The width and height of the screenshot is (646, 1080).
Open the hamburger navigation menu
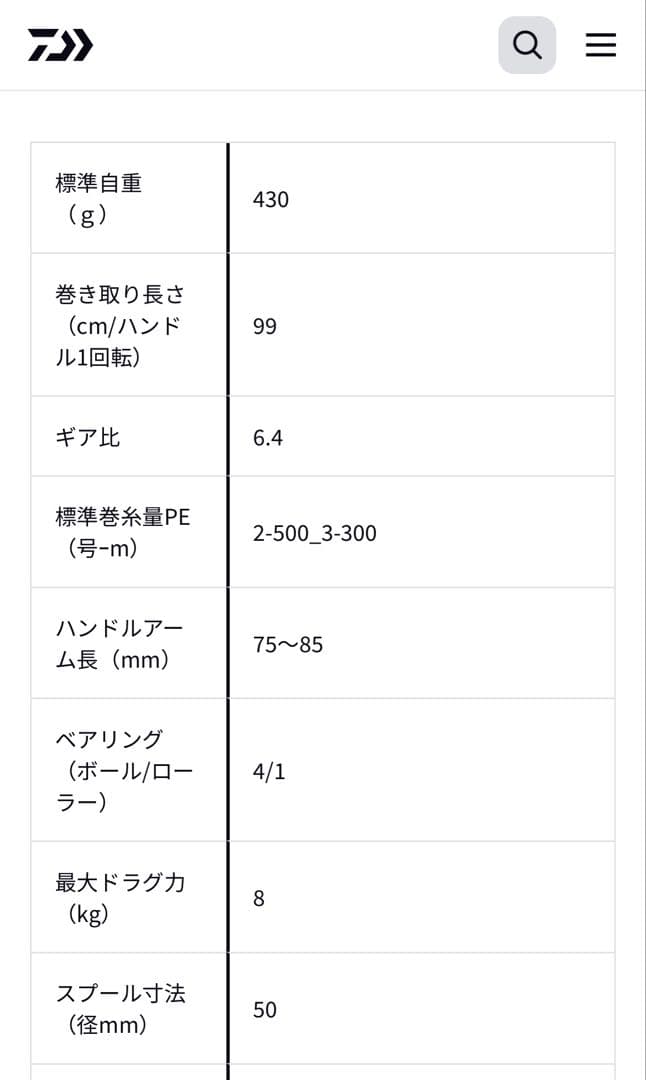[600, 44]
